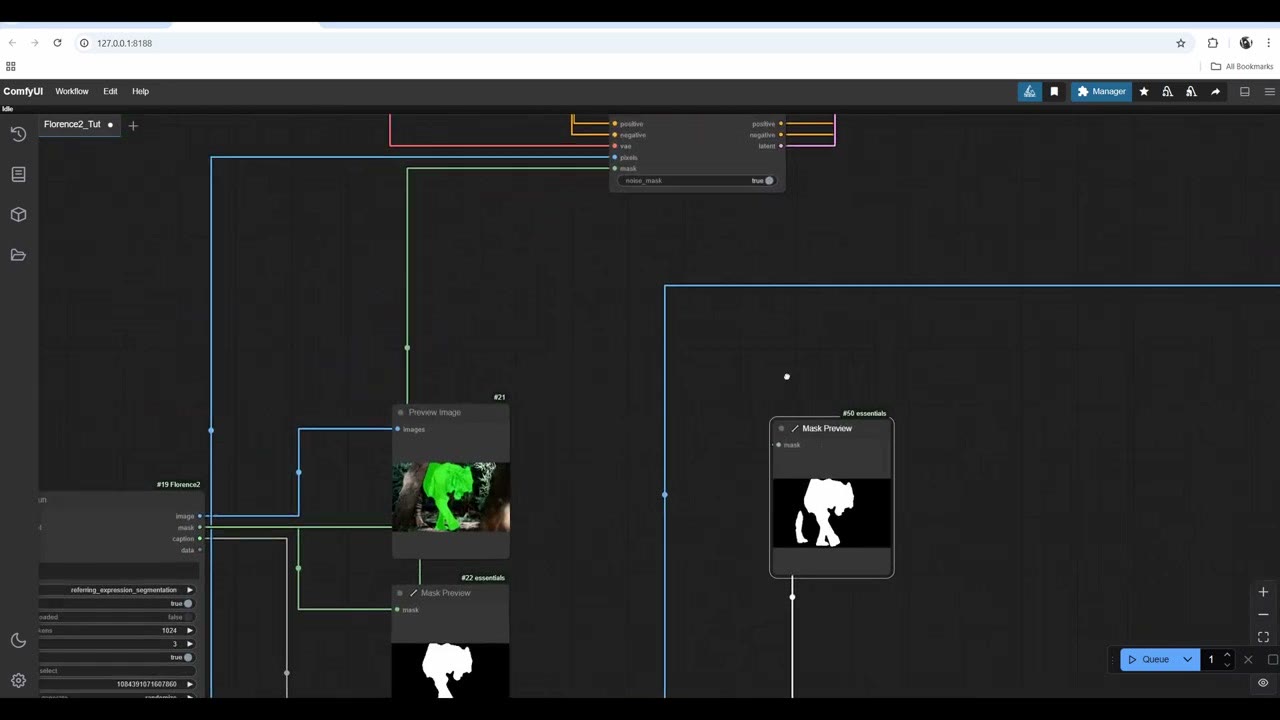The height and width of the screenshot is (720, 1280).
Task: Open the Manager button
Action: coord(1101,91)
